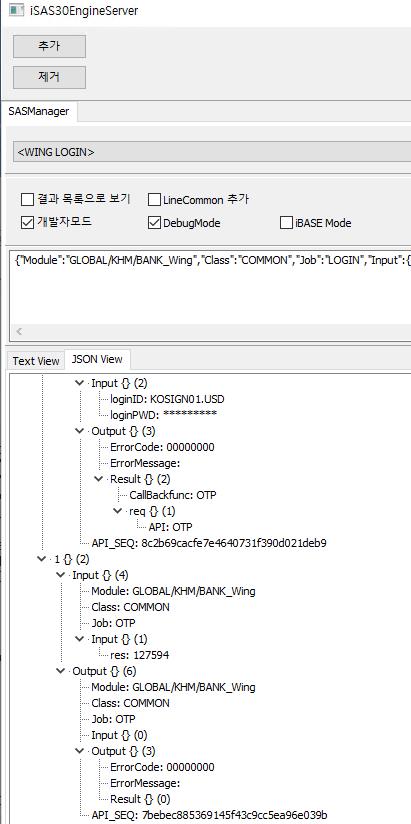Screen dimensions: 411x824
Task: Select the loginPWD masked value row
Action: pos(163,415)
